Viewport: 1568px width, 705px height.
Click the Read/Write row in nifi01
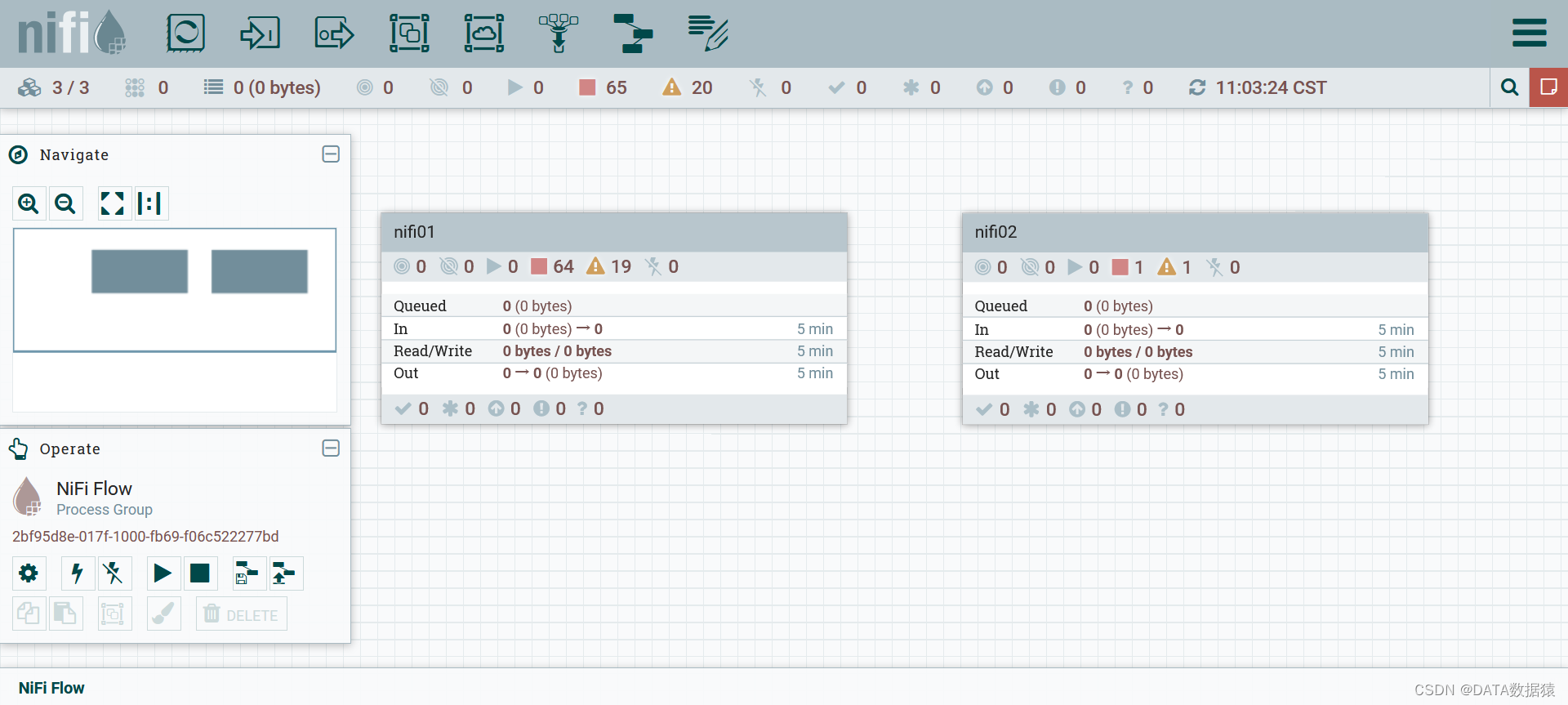coord(613,351)
